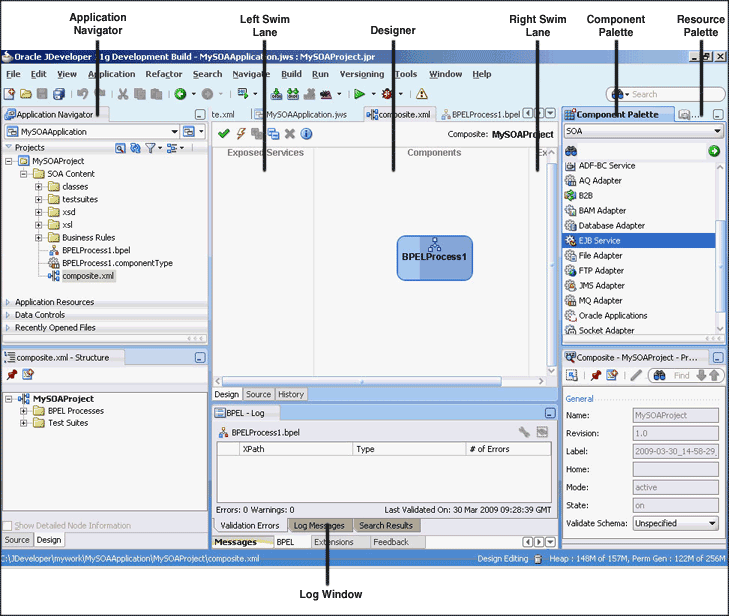Click the Open folder toolbar icon
729x616 pixels.
(x=26, y=94)
